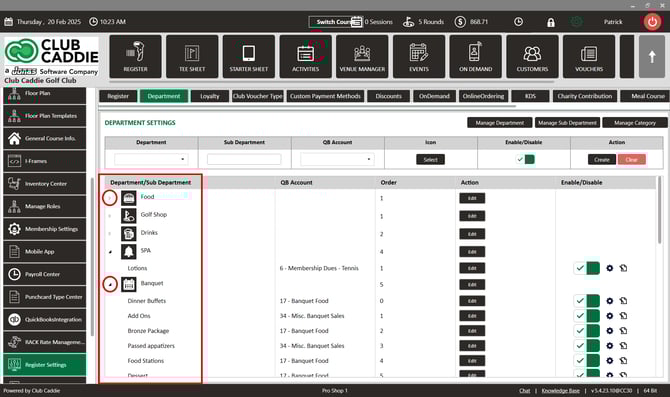
Task: Toggle enable switch for Dinner Buffets row
Action: coord(587,301)
